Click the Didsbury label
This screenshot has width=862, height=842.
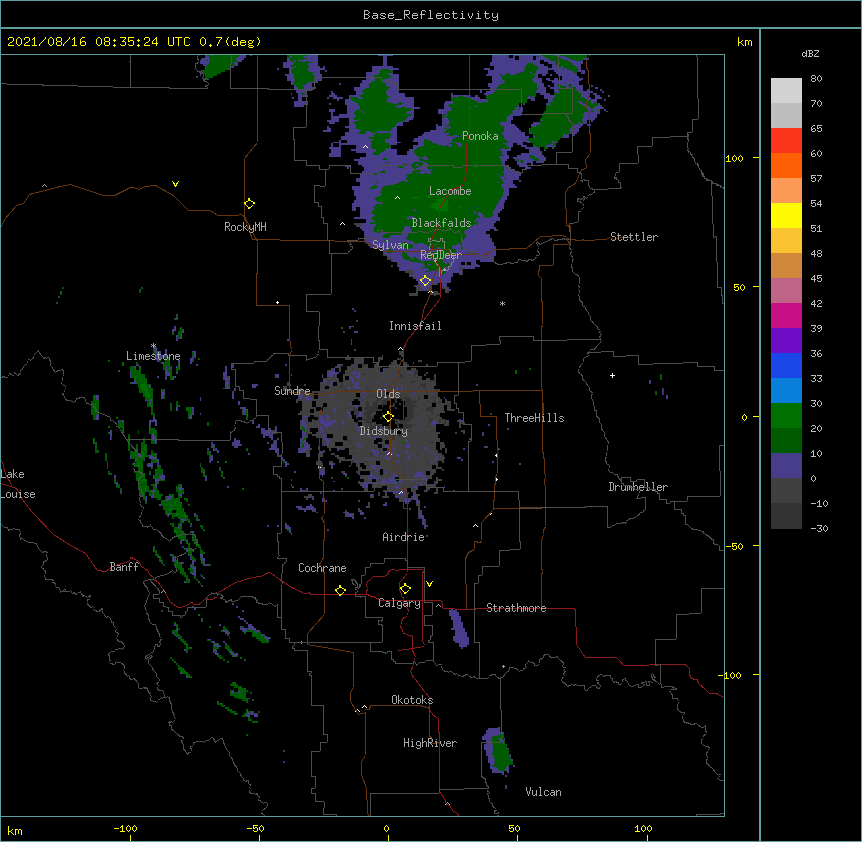coord(384,431)
